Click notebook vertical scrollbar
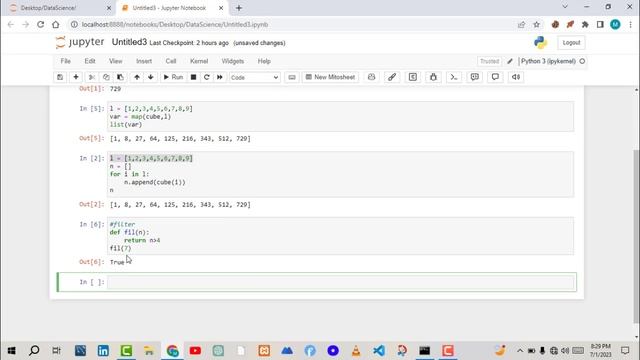 pyautogui.click(x=636, y=236)
